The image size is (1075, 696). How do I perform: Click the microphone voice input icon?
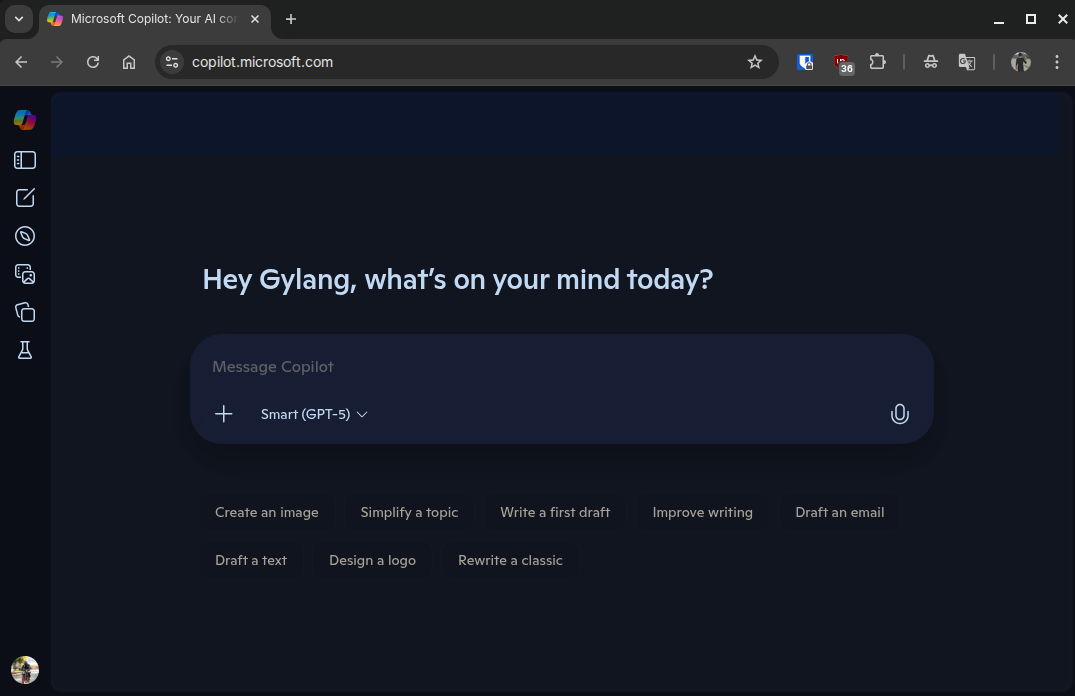[899, 414]
